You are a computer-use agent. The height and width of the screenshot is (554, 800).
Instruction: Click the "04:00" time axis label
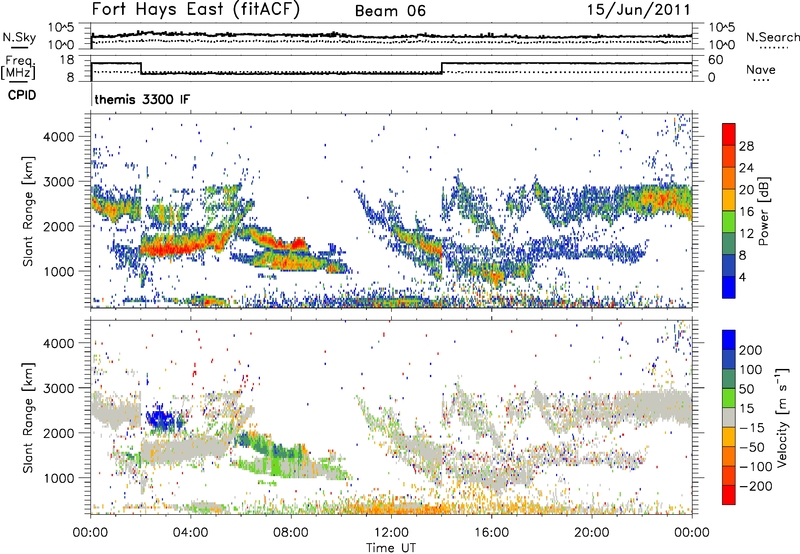tap(190, 533)
